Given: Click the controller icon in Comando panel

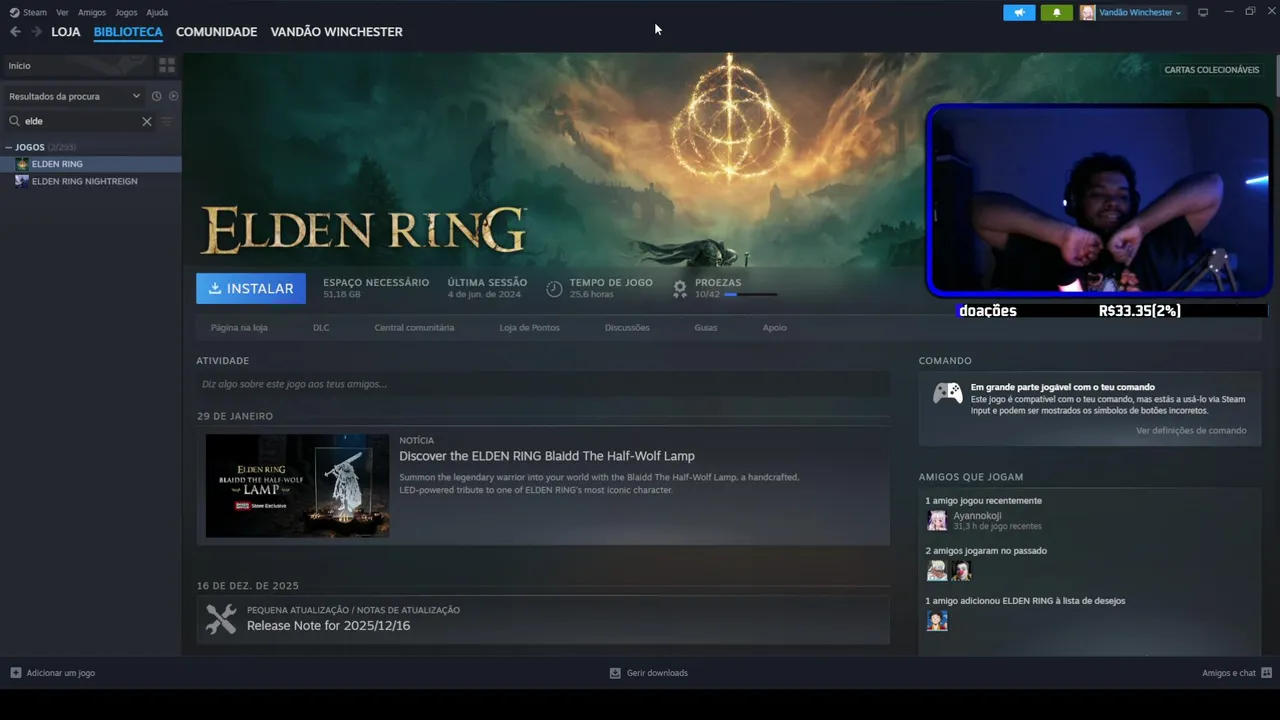Looking at the screenshot, I should 948,392.
